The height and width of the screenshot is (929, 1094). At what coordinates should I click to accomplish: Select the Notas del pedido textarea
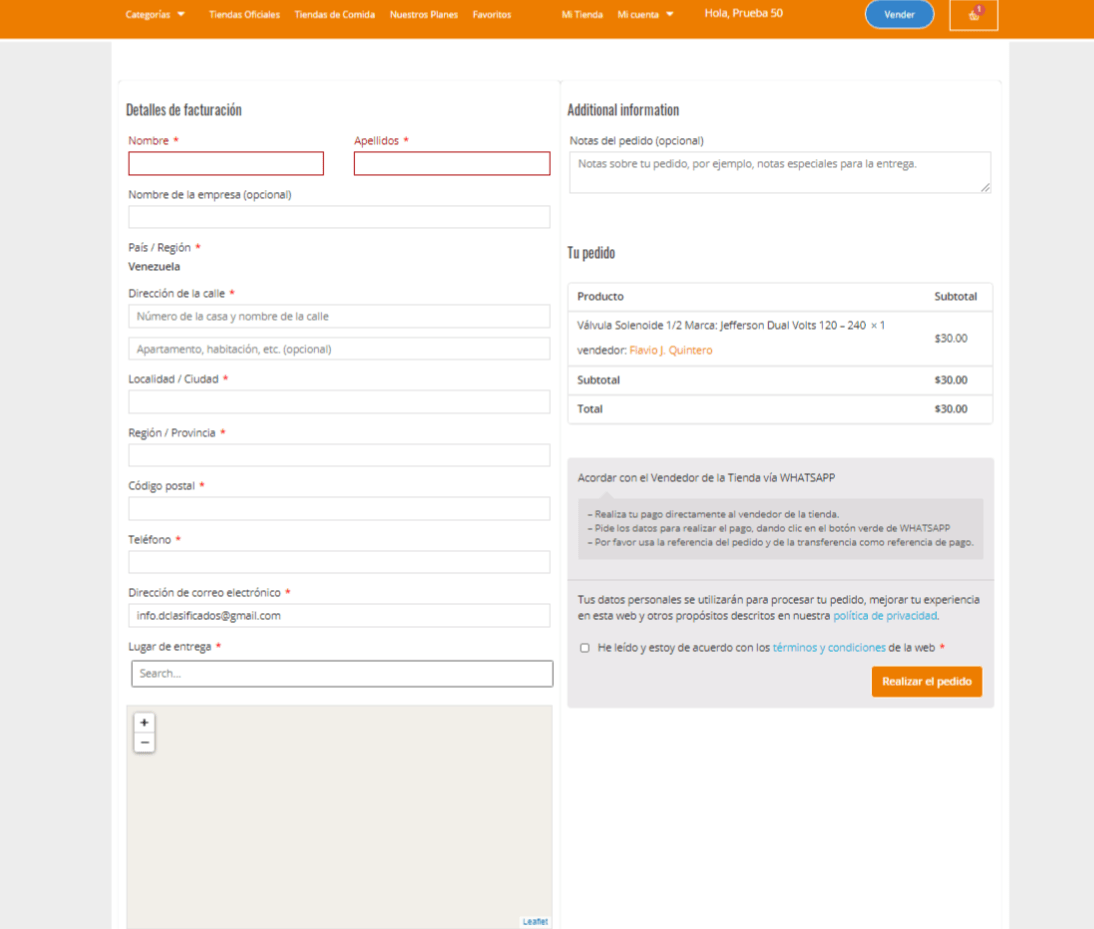tap(779, 172)
